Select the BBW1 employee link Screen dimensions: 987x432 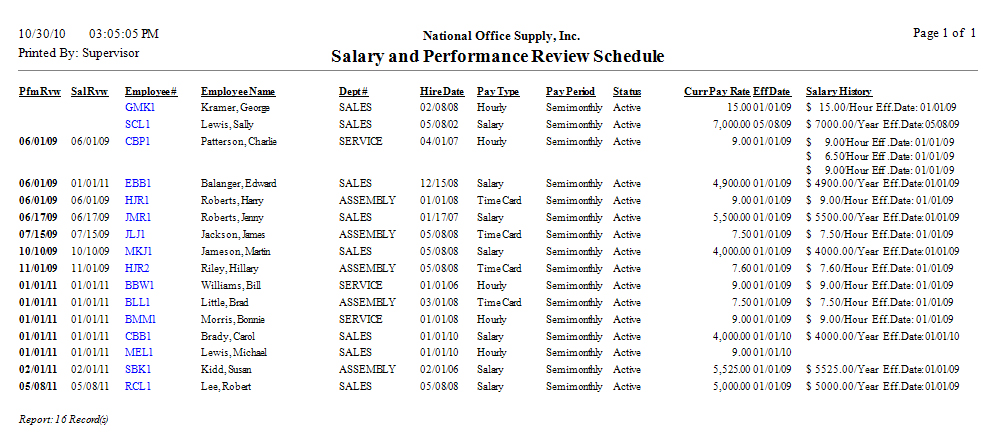[x=140, y=285]
